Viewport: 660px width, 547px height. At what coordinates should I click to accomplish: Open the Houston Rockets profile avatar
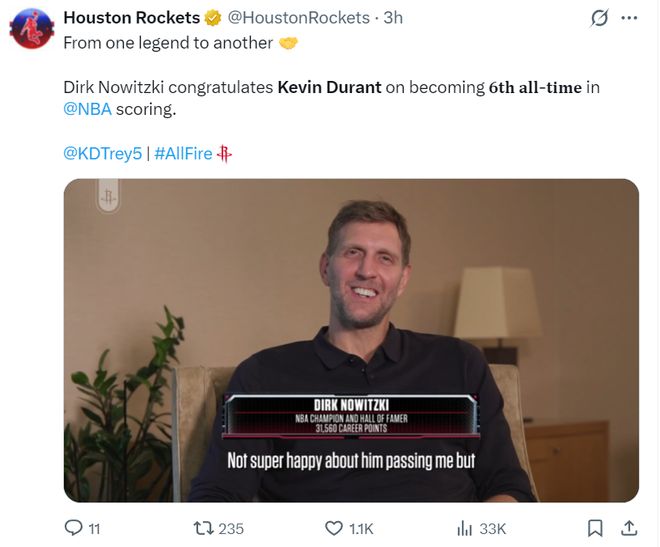(30, 28)
